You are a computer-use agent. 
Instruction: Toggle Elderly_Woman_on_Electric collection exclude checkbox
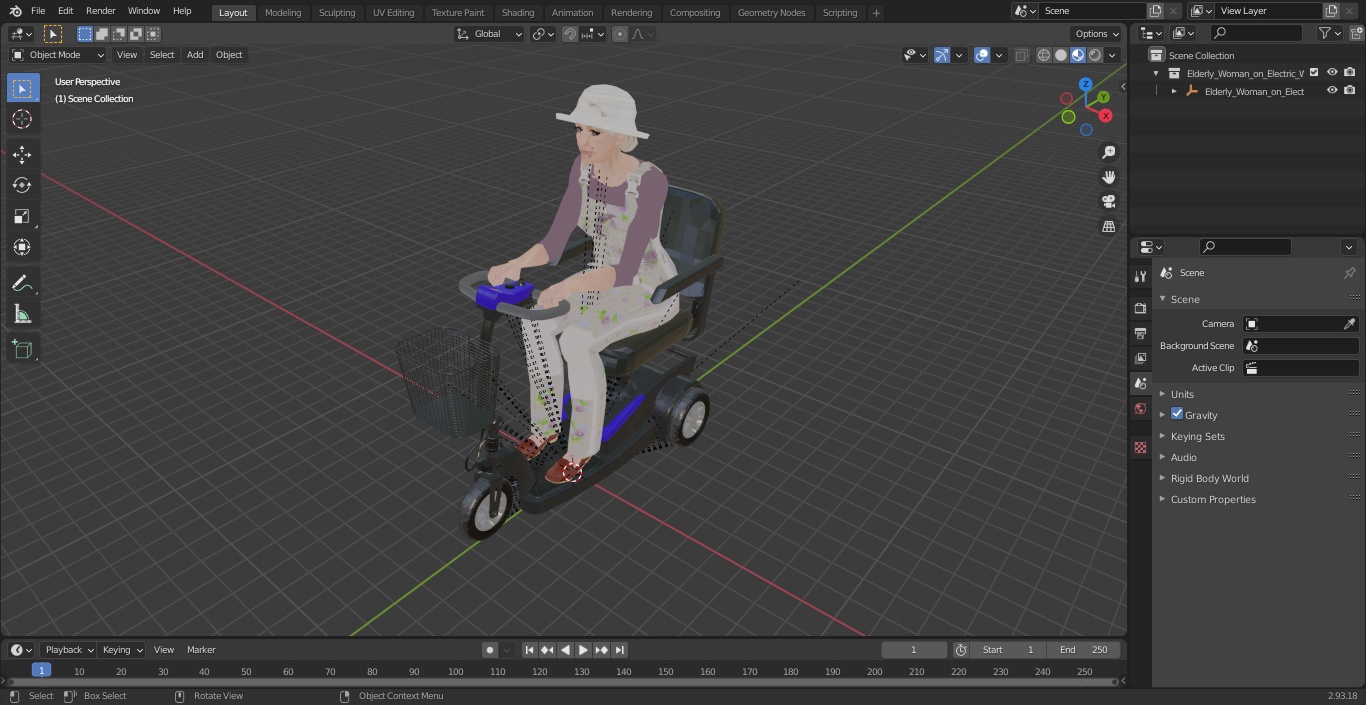(x=1314, y=72)
